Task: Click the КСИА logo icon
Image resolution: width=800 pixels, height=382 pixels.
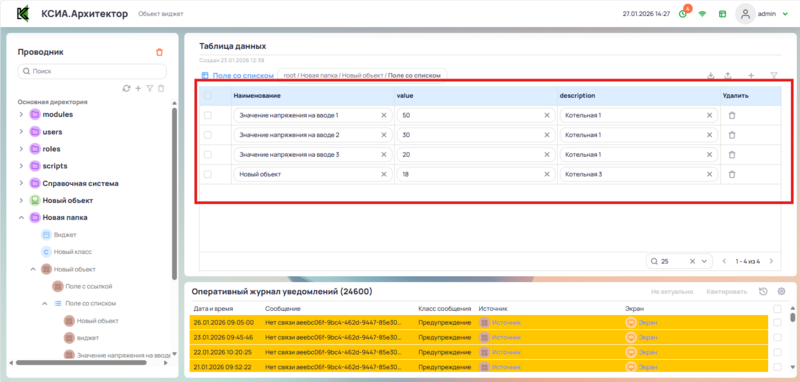Action: coord(22,14)
